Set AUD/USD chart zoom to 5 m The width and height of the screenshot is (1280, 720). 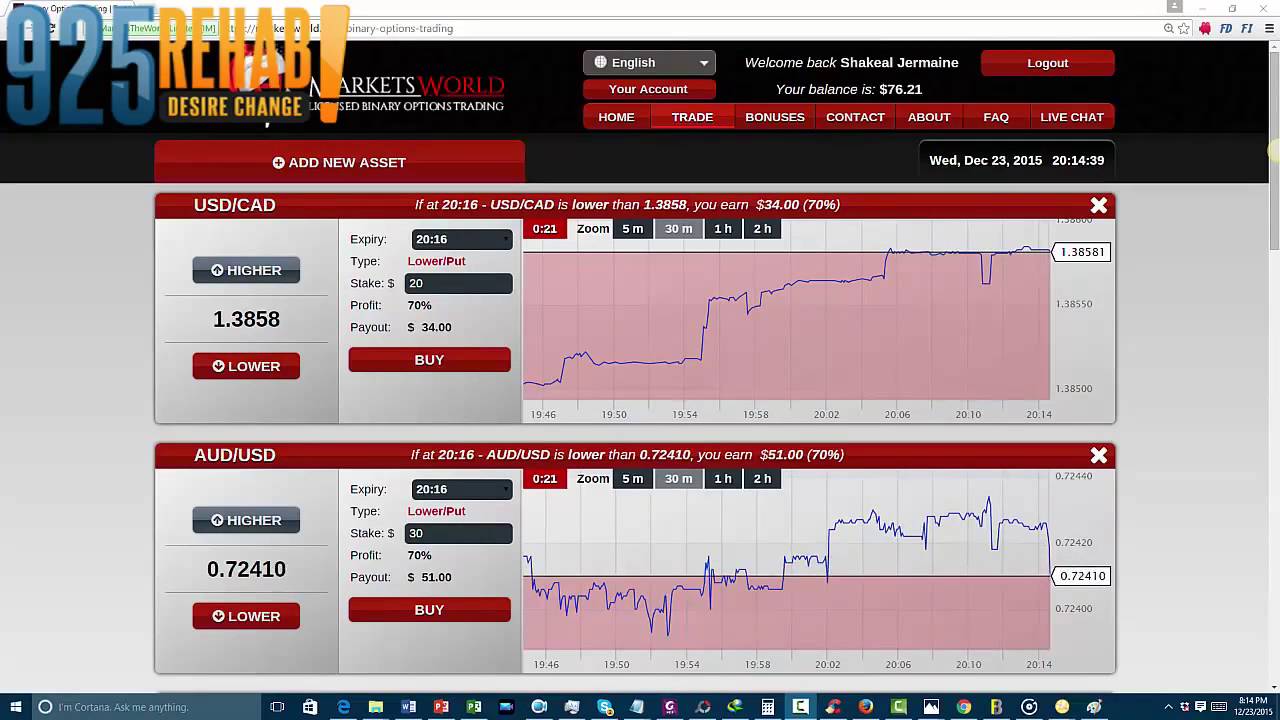click(633, 479)
